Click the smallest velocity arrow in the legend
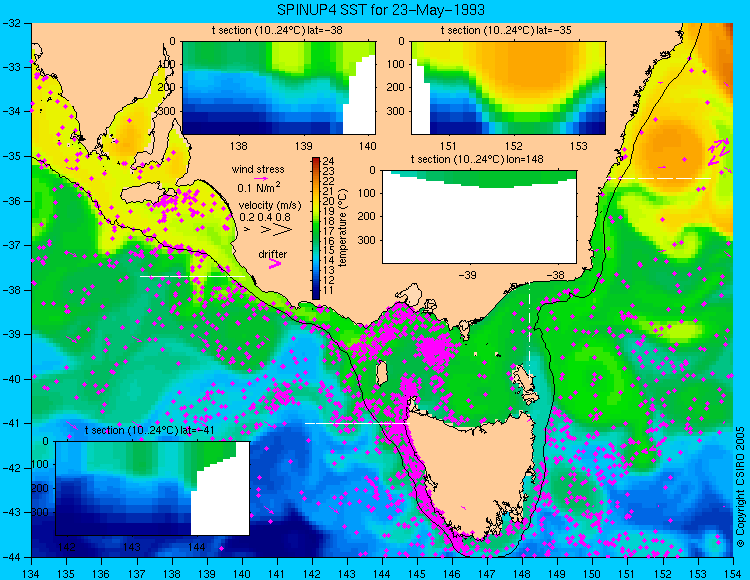Viewport: 750px width, 580px height. (x=247, y=230)
